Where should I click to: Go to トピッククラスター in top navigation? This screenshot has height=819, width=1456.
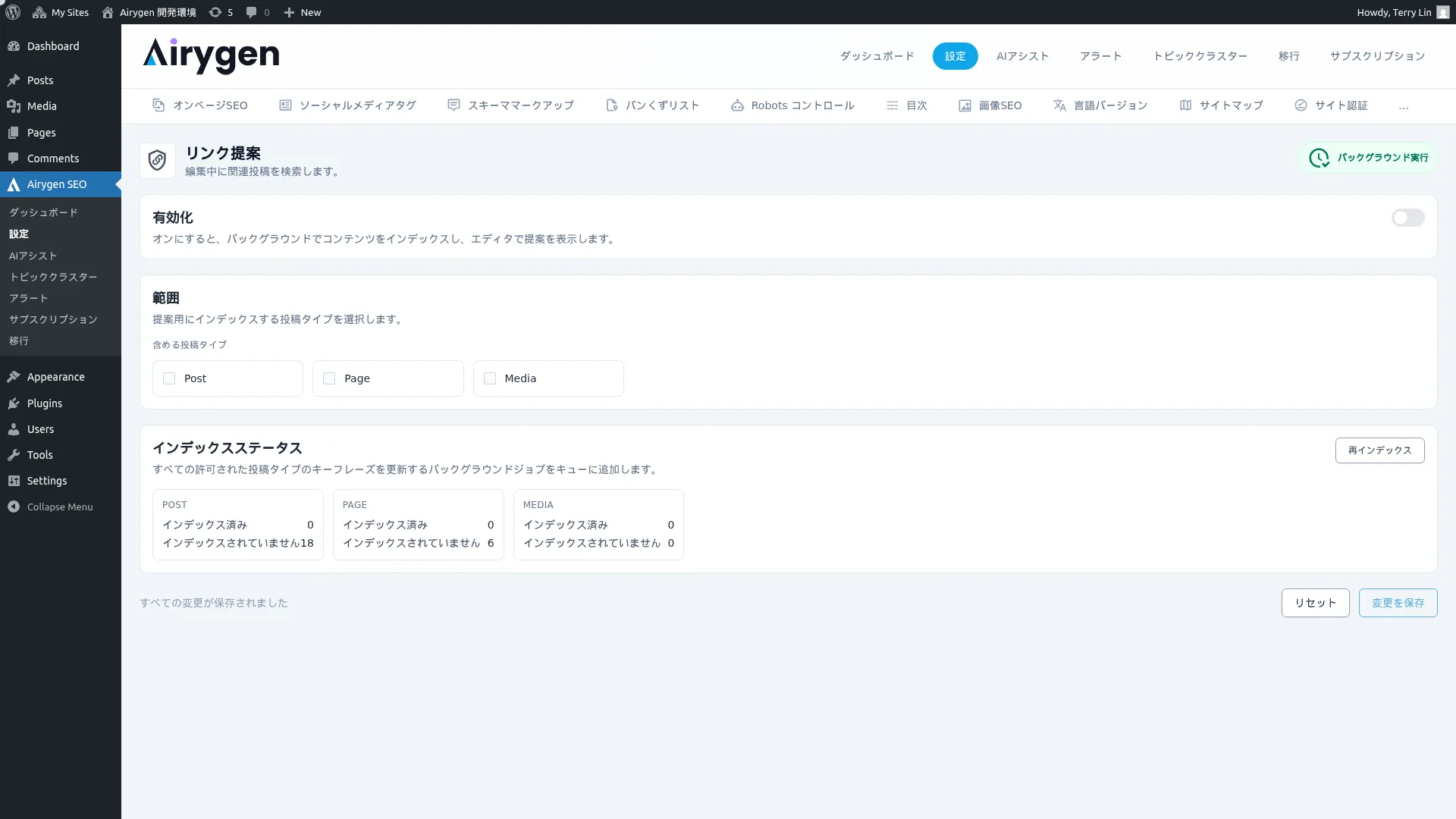point(1200,56)
